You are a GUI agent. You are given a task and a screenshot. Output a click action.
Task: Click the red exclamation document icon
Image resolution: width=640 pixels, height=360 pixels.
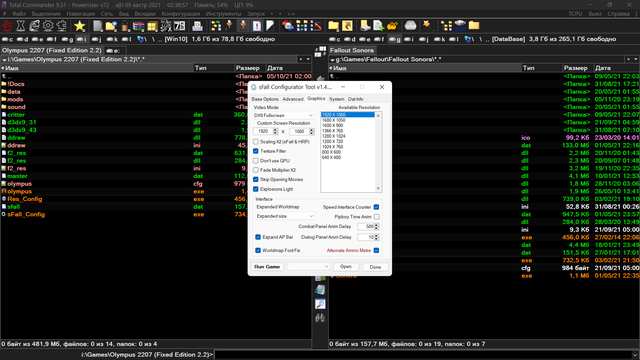click(x=257, y=26)
